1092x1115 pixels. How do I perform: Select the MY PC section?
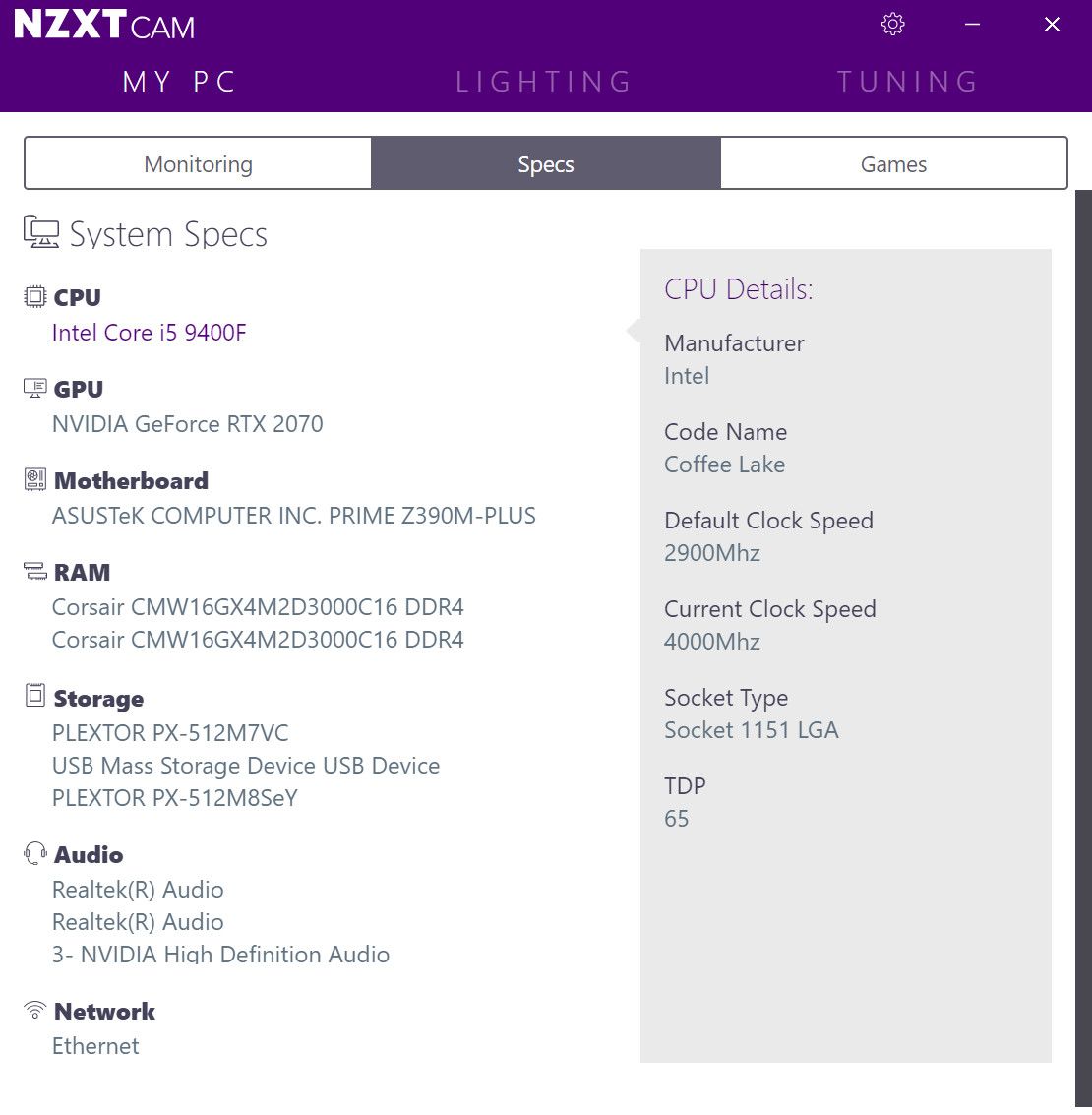pyautogui.click(x=180, y=82)
